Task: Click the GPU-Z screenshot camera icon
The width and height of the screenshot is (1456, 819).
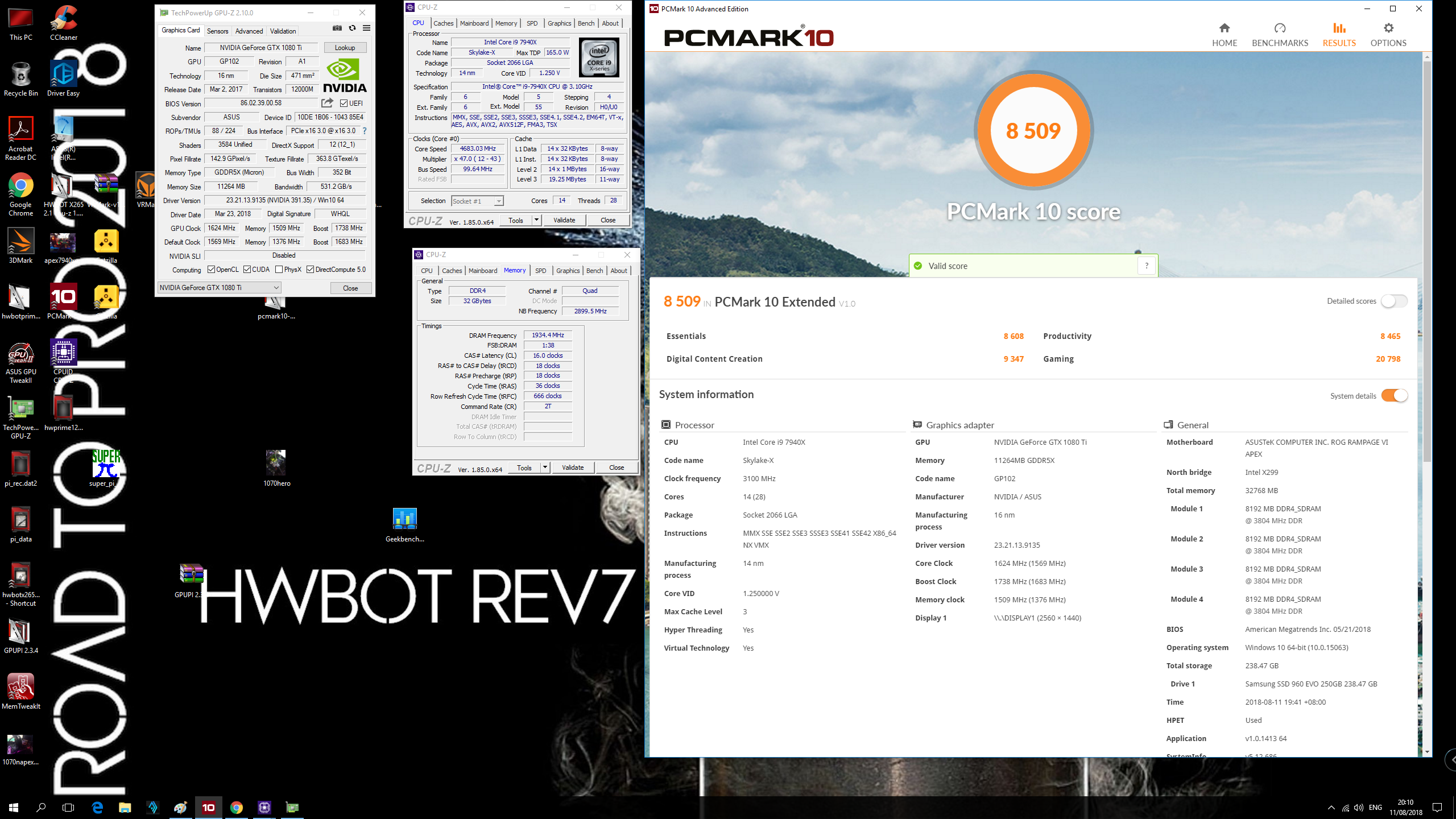Action: pos(337,28)
